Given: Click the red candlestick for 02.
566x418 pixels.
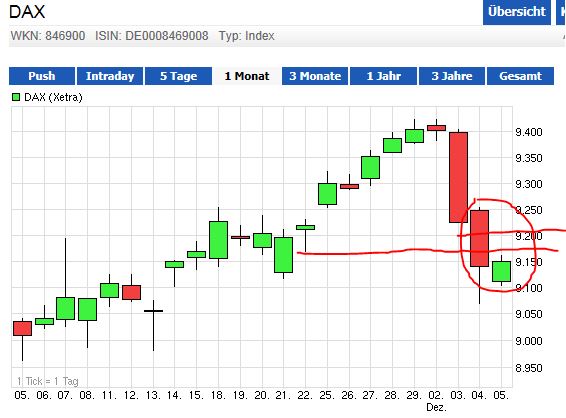Looking at the screenshot, I should (436, 128).
